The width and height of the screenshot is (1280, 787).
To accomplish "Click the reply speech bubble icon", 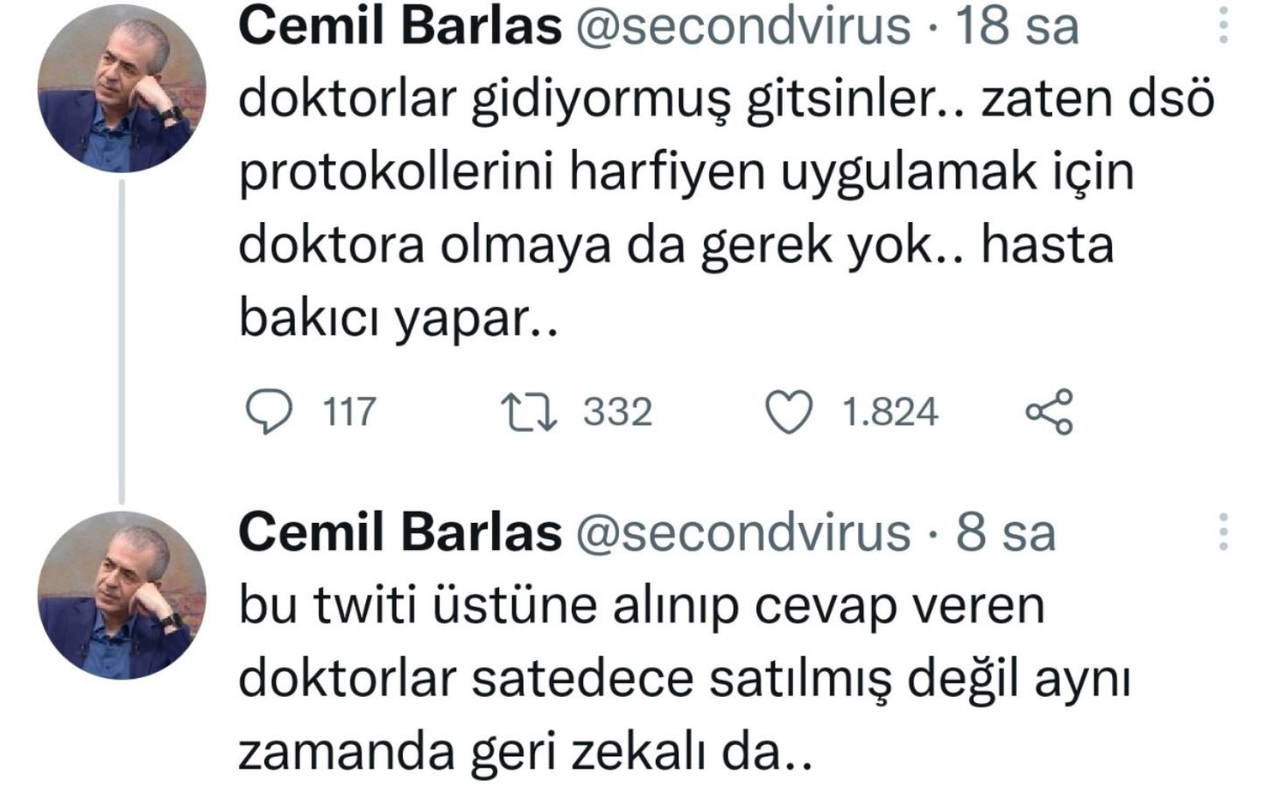I will (x=267, y=413).
